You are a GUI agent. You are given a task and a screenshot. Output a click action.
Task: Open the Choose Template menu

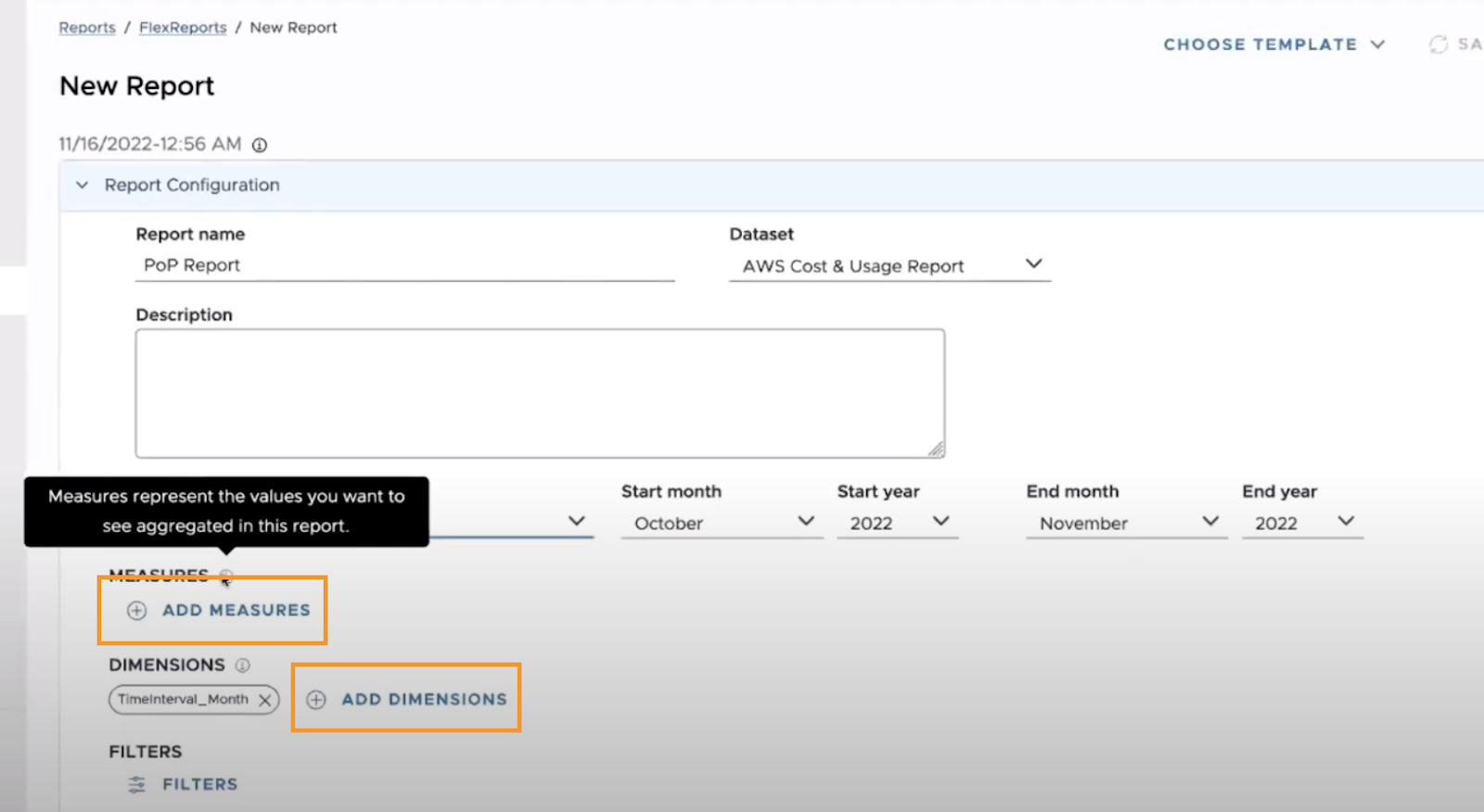1274,44
